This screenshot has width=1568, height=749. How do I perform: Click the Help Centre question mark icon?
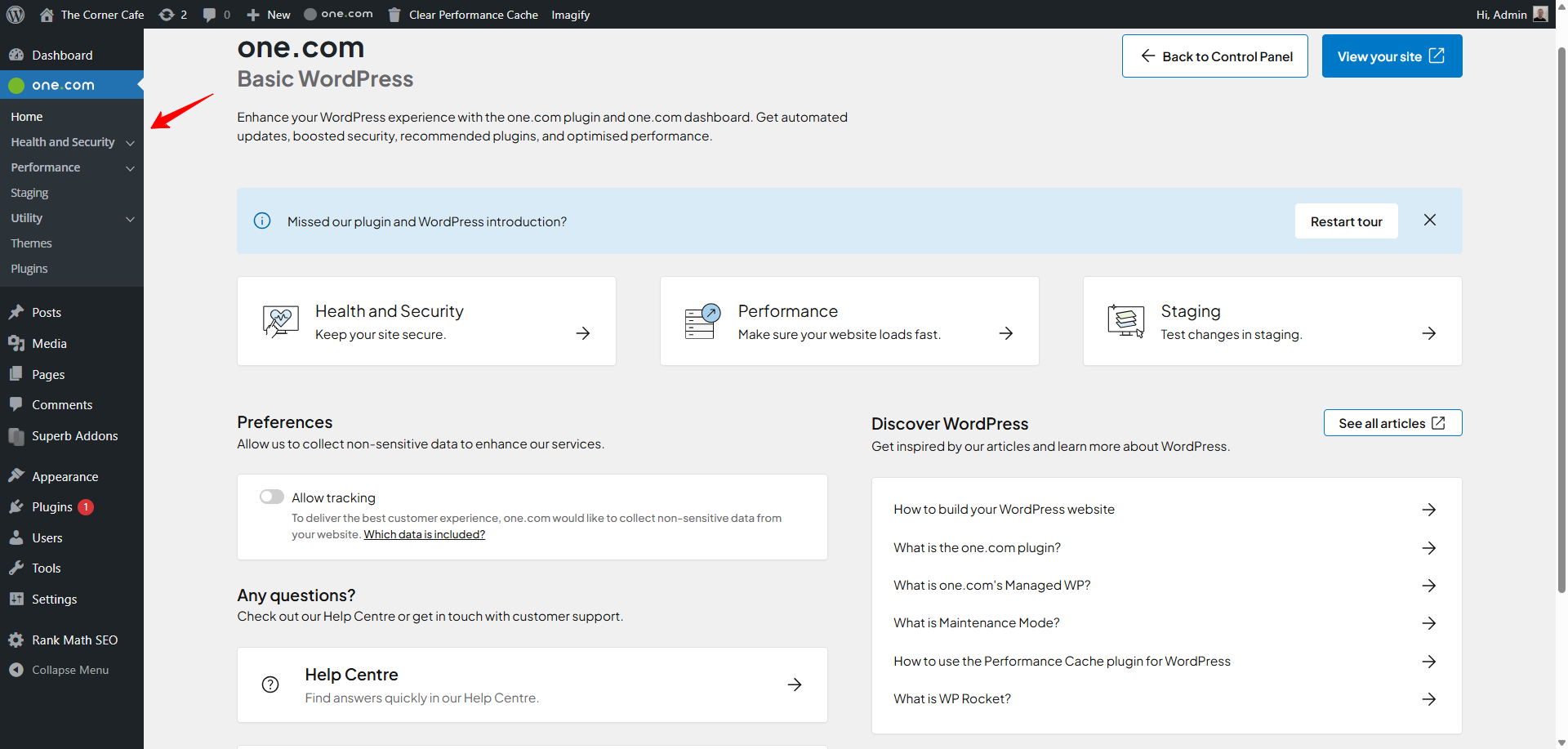point(270,684)
